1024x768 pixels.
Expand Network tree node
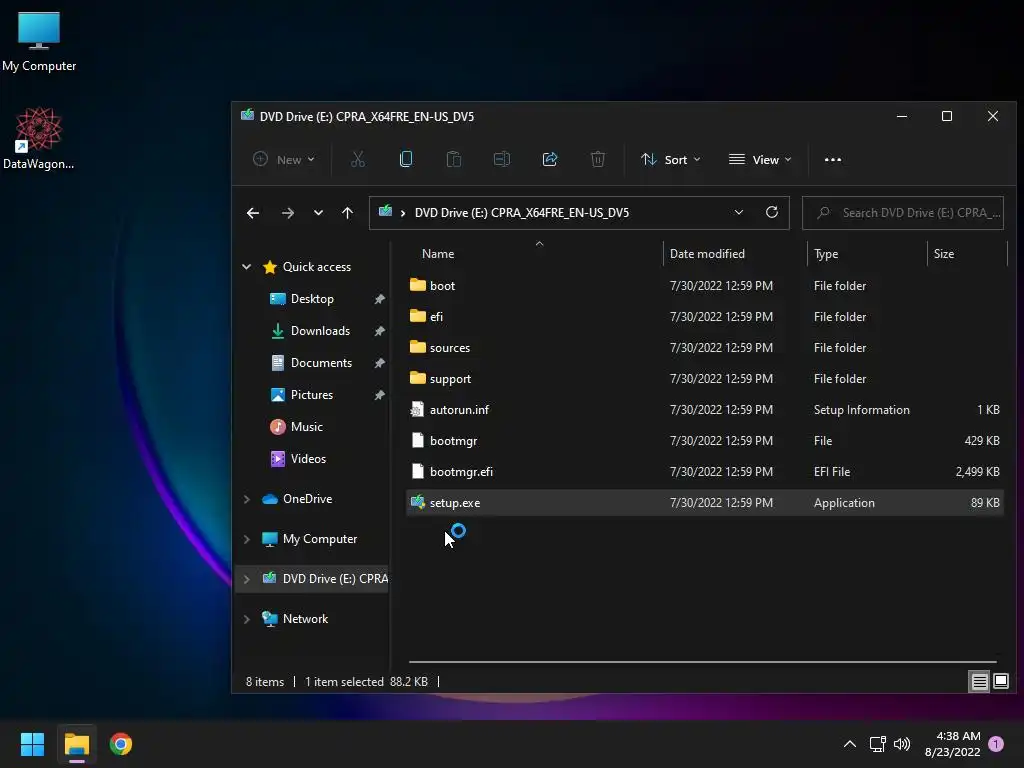[246, 619]
